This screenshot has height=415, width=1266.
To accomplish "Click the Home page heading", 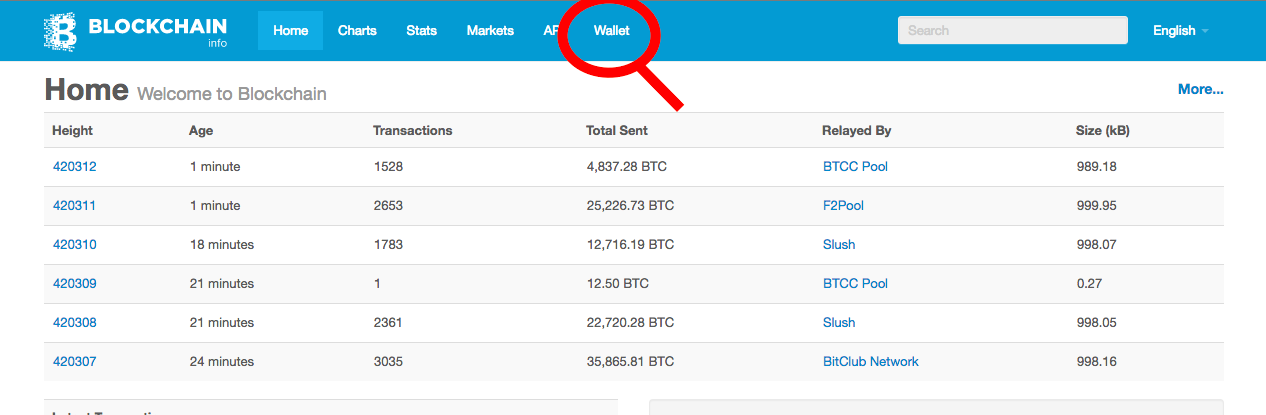I will (87, 90).
